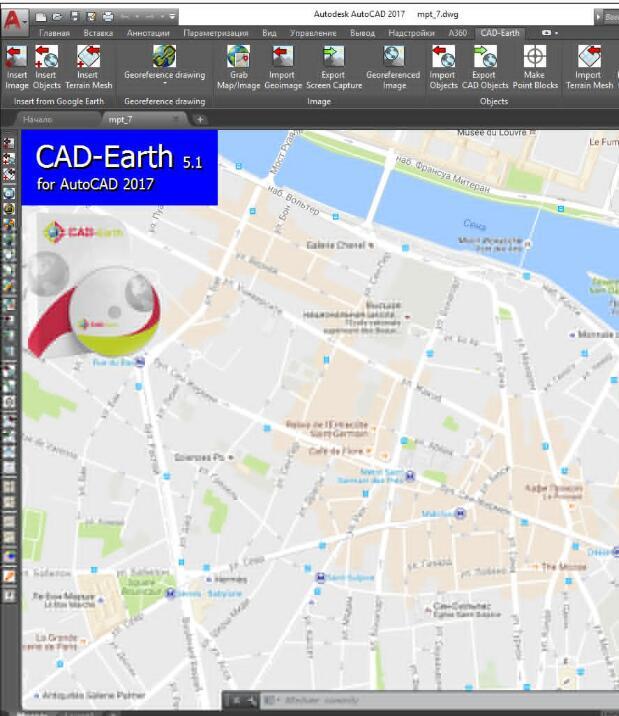The width and height of the screenshot is (619, 716).
Task: Click the Musée du Louvre label on map
Action: coord(492,133)
